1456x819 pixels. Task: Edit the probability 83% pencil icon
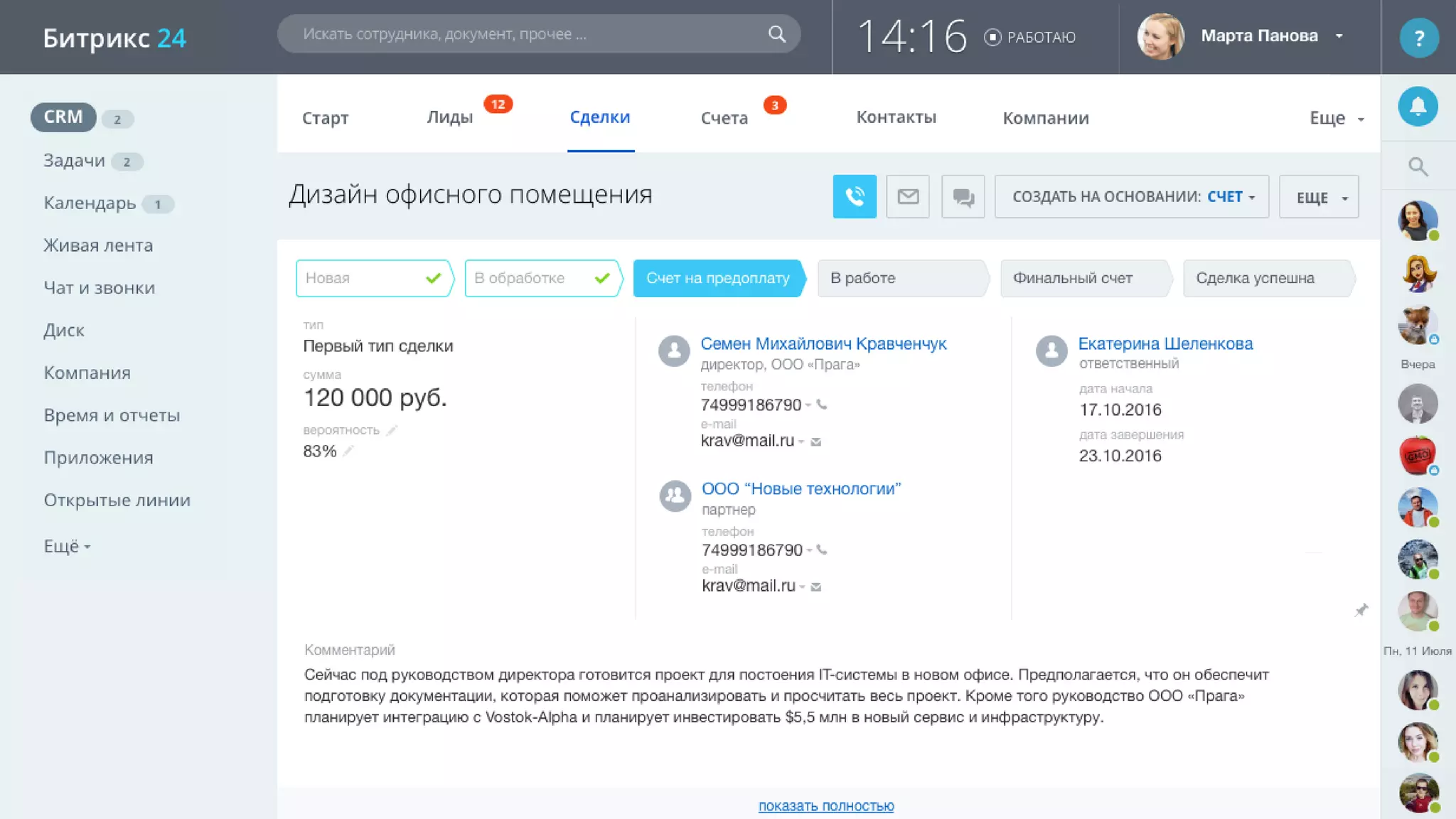[x=348, y=451]
